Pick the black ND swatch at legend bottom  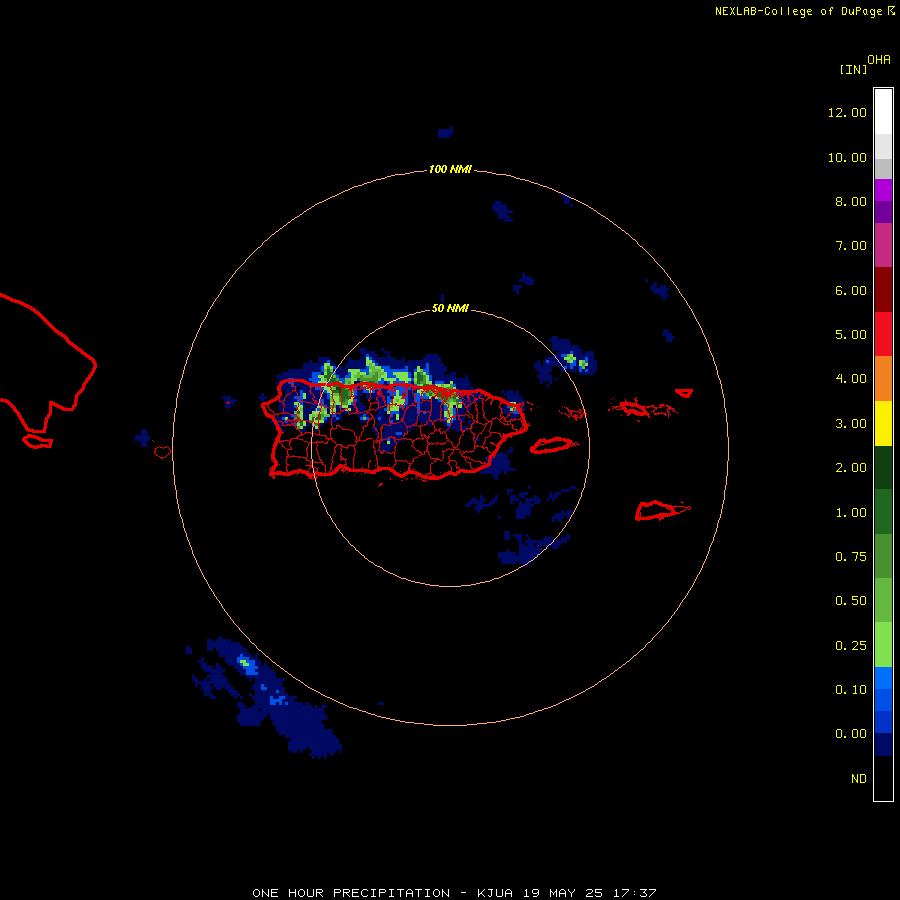click(883, 778)
